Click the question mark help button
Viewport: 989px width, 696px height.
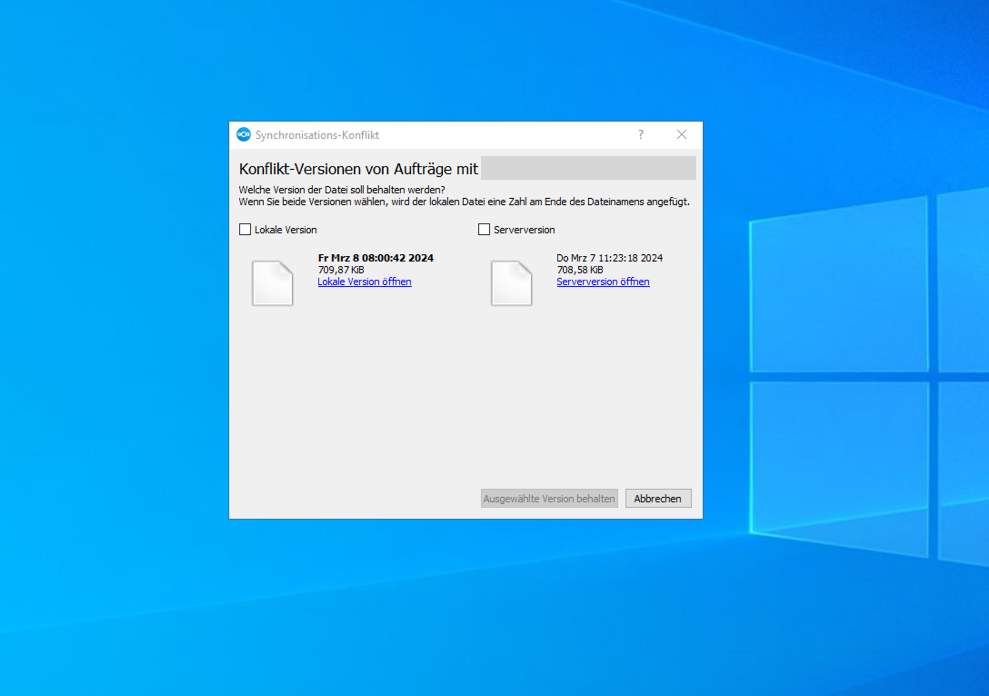point(641,135)
